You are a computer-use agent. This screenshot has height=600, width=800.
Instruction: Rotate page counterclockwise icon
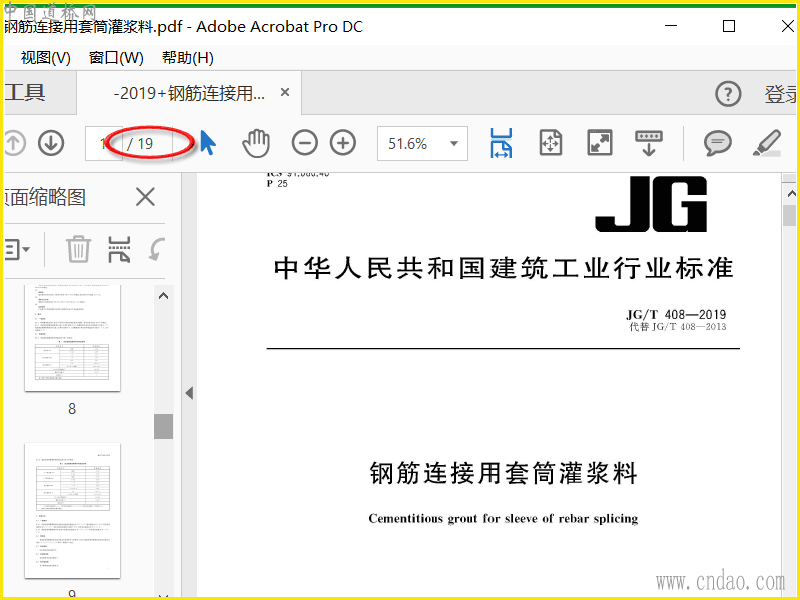pyautogui.click(x=157, y=249)
